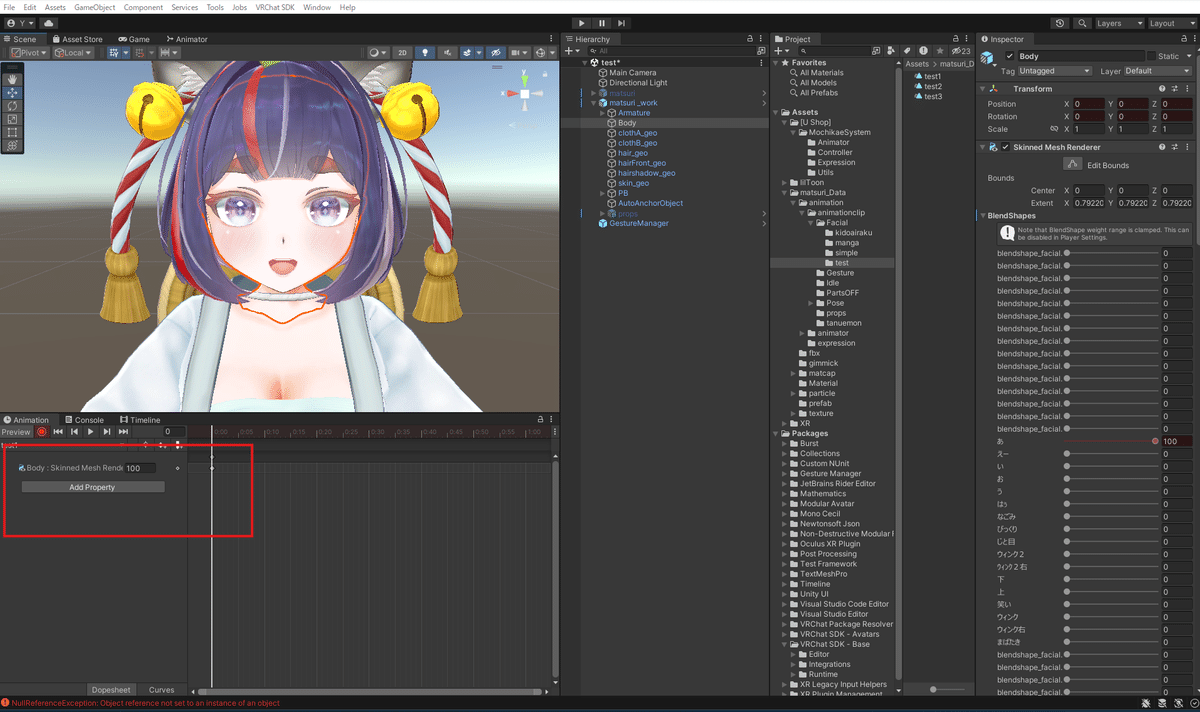1200x712 pixels.
Task: Toggle 2D view mode in Scene
Action: [402, 53]
